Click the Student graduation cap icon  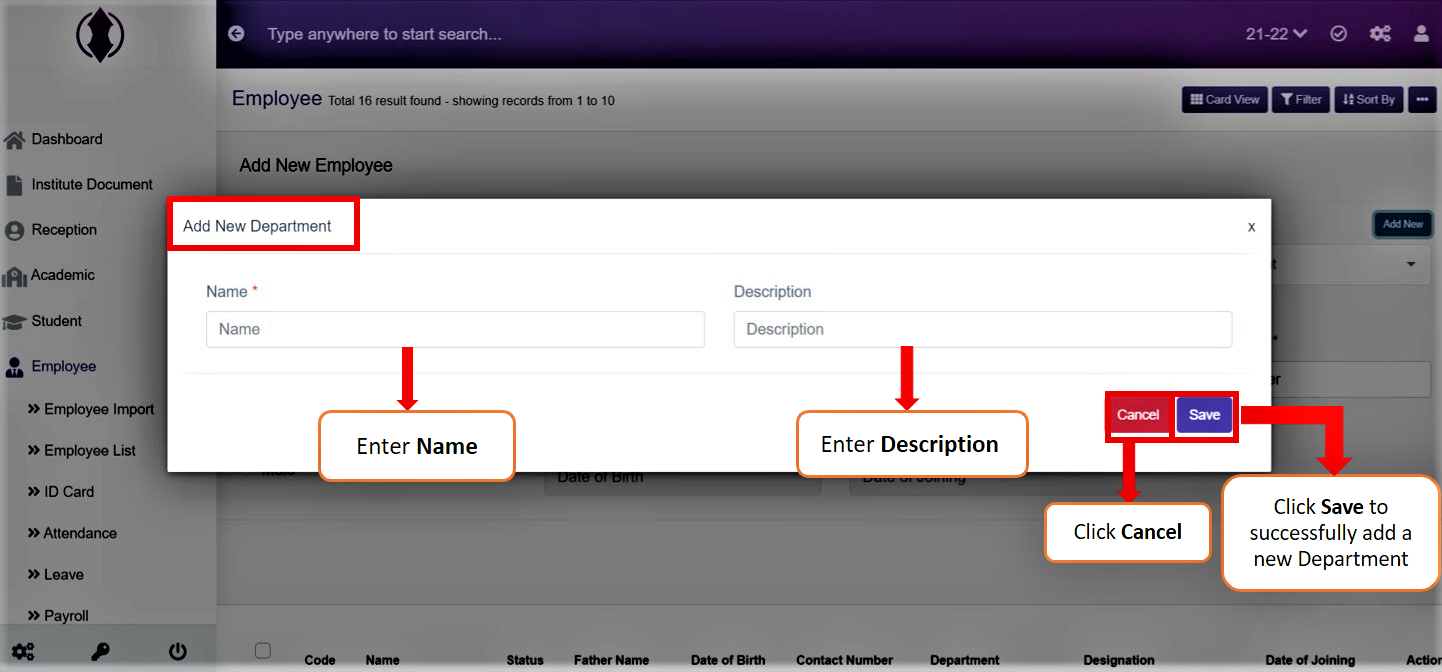pyautogui.click(x=14, y=321)
